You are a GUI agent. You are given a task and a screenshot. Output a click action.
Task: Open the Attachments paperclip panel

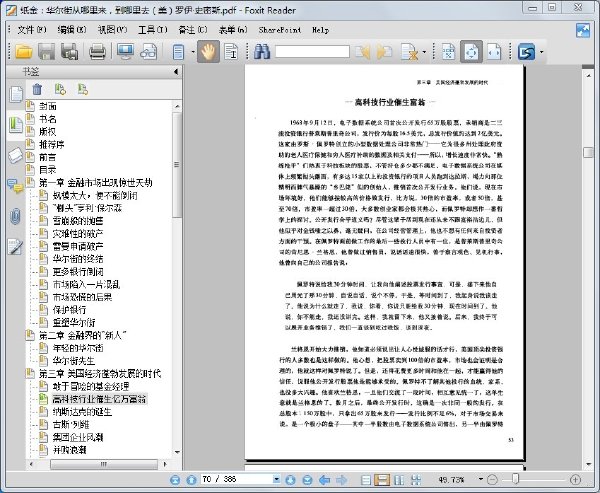click(x=15, y=217)
